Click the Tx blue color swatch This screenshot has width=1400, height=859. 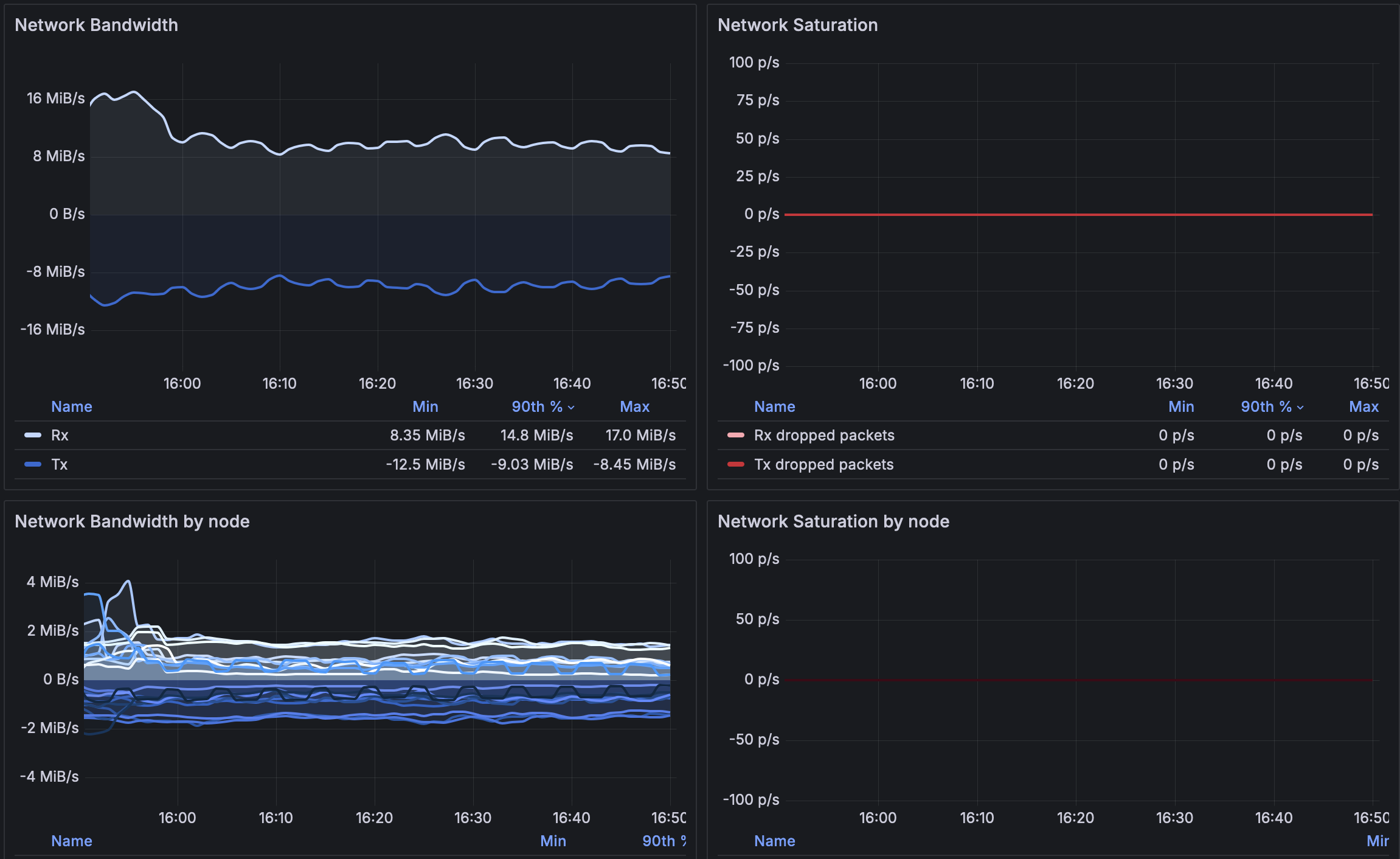click(33, 464)
